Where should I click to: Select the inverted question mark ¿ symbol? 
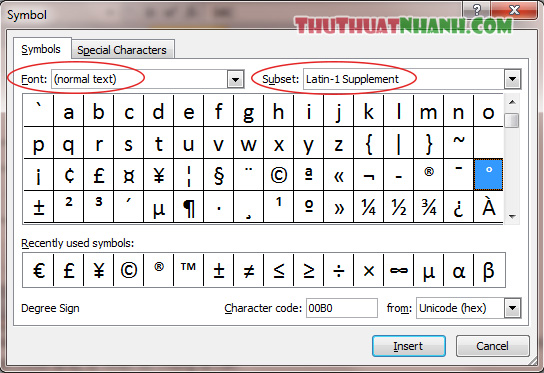[x=458, y=207]
